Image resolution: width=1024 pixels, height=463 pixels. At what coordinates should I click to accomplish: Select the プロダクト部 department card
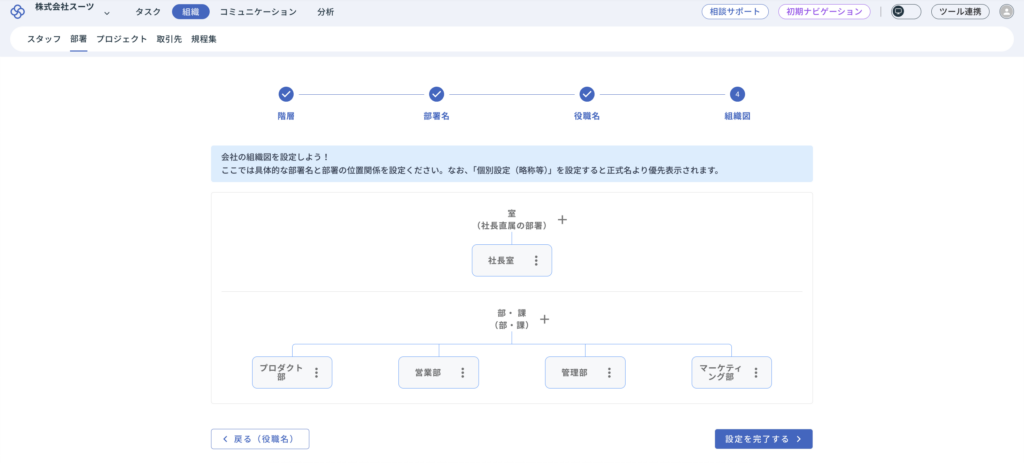pyautogui.click(x=292, y=373)
